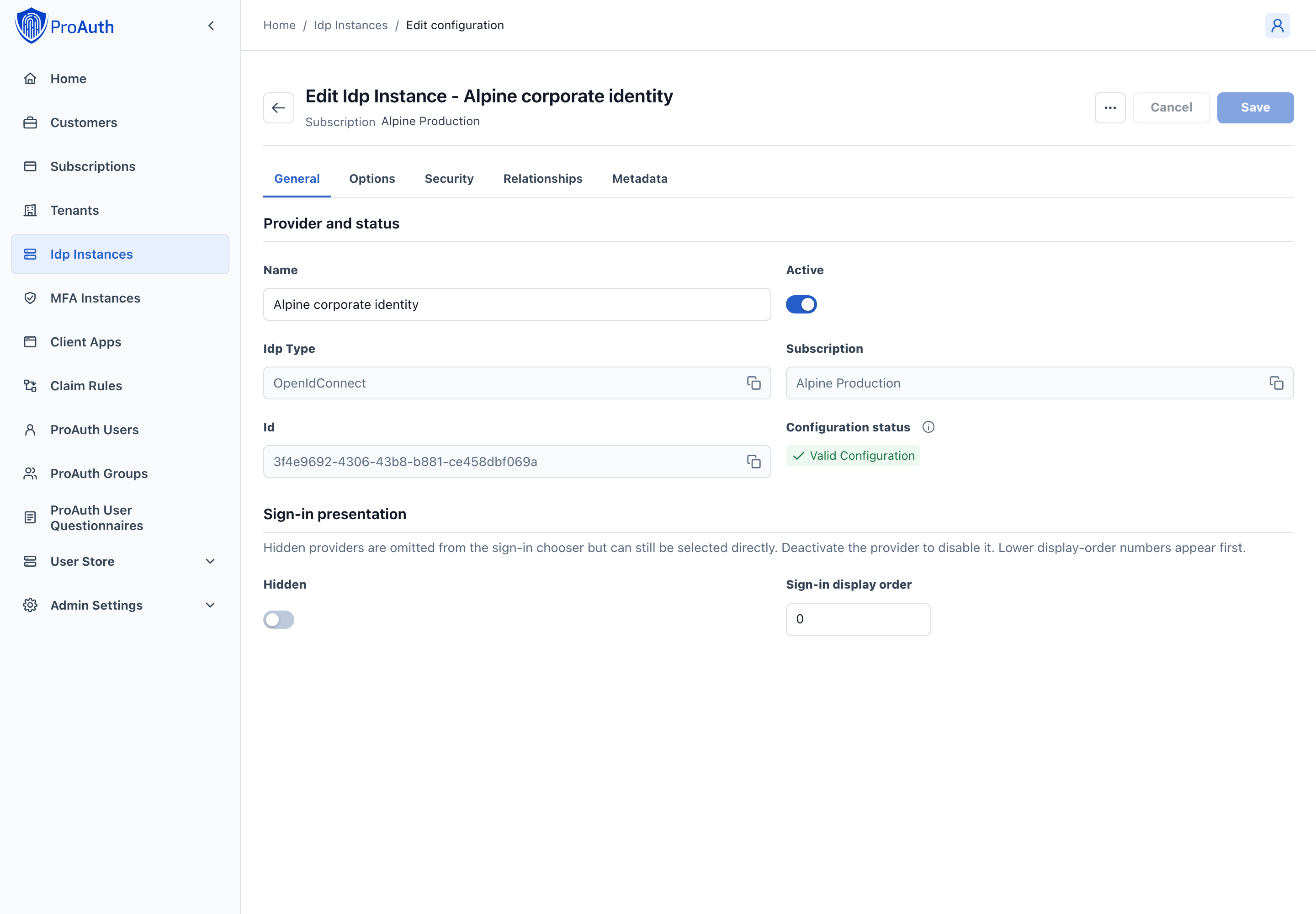Viewport: 1316px width, 914px height.
Task: Click the Cancel button
Action: [1171, 108]
